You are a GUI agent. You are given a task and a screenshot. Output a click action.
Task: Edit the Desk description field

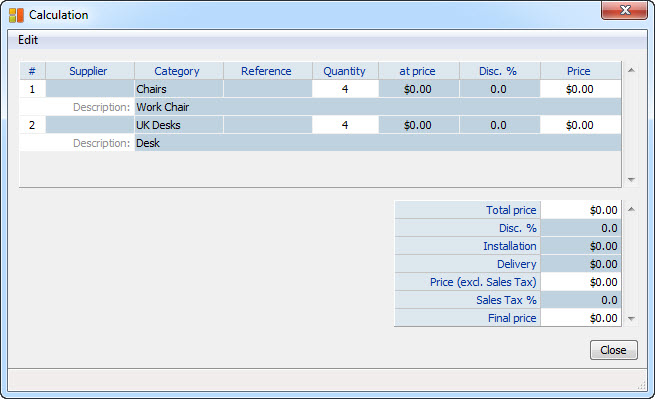coord(378,143)
